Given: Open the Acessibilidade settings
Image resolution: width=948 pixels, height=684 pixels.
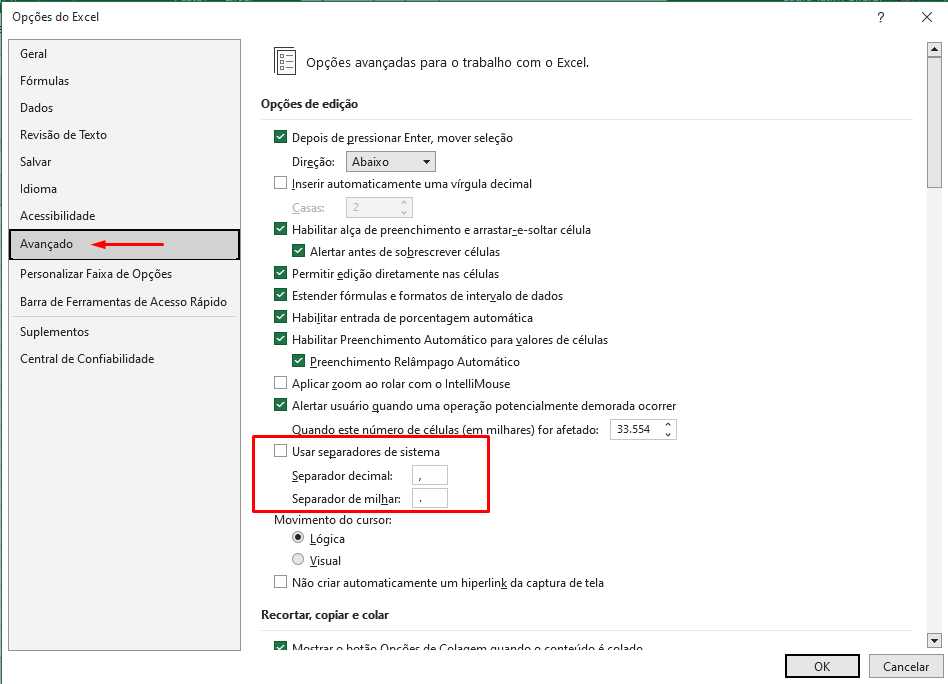Looking at the screenshot, I should pos(125,216).
